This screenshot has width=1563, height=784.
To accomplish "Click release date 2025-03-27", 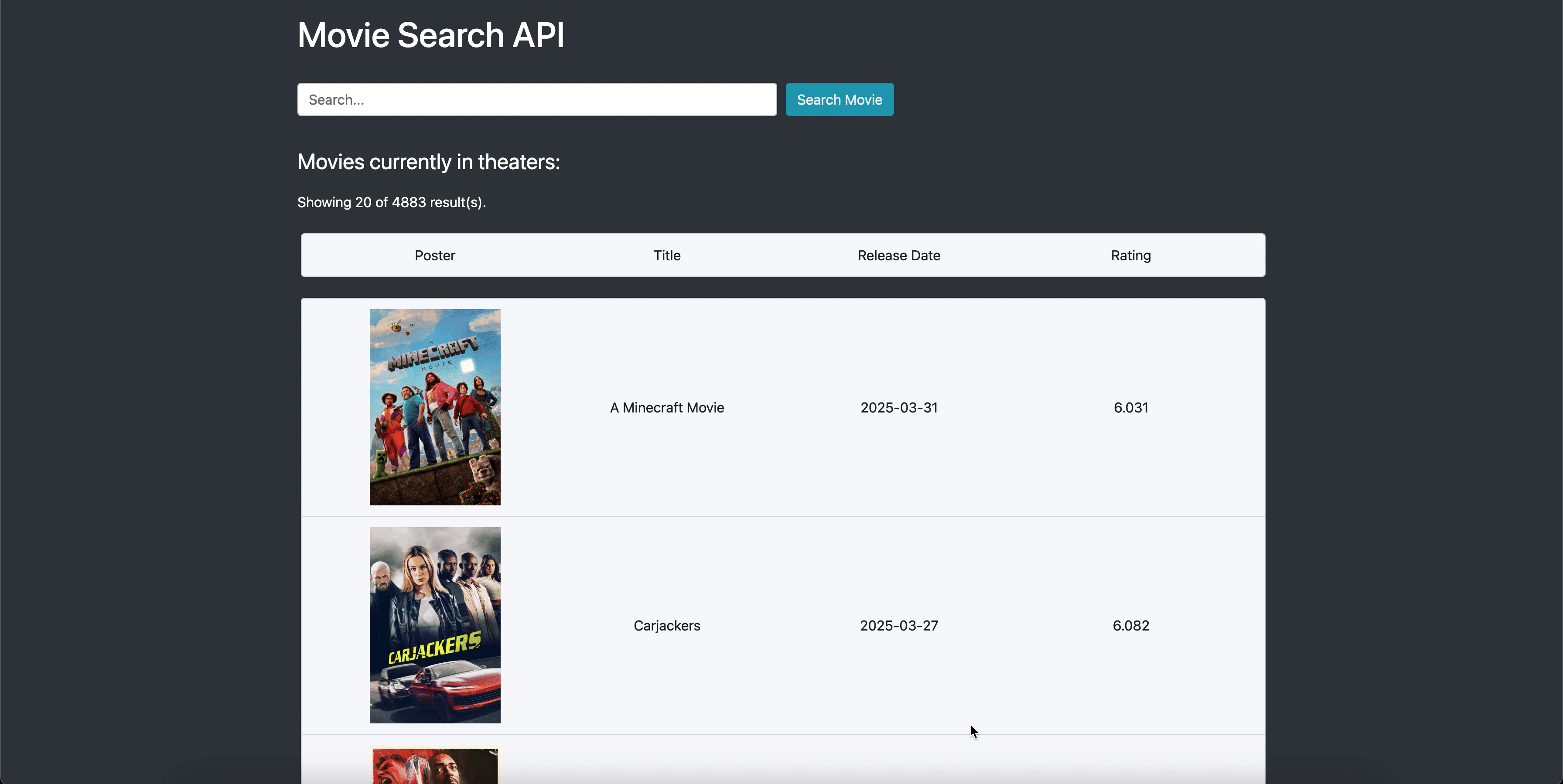I will tap(899, 626).
